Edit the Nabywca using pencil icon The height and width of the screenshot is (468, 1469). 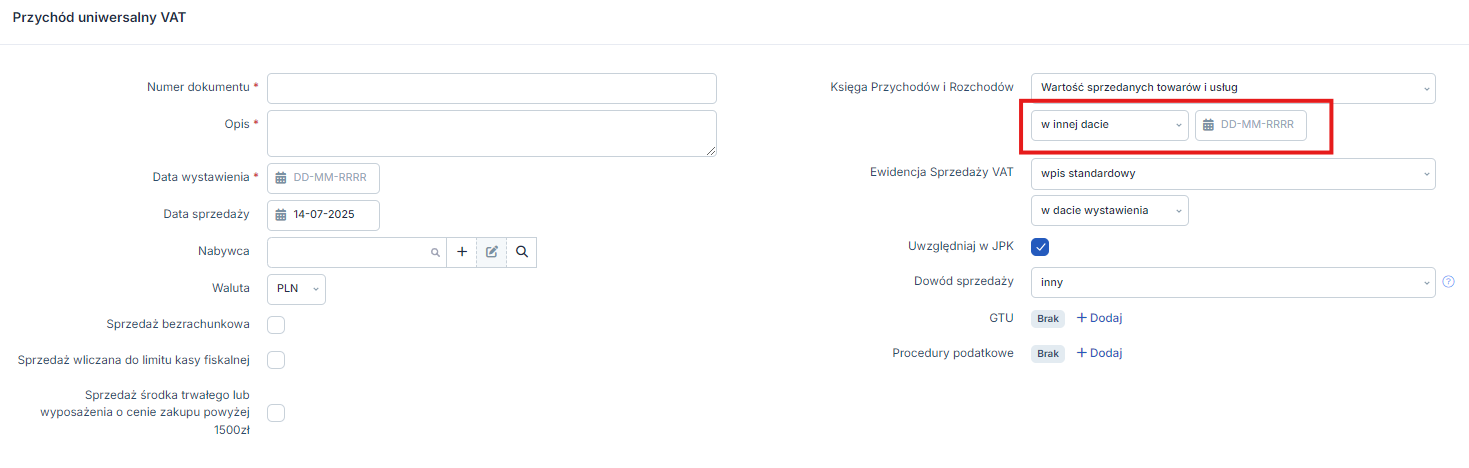tap(492, 252)
